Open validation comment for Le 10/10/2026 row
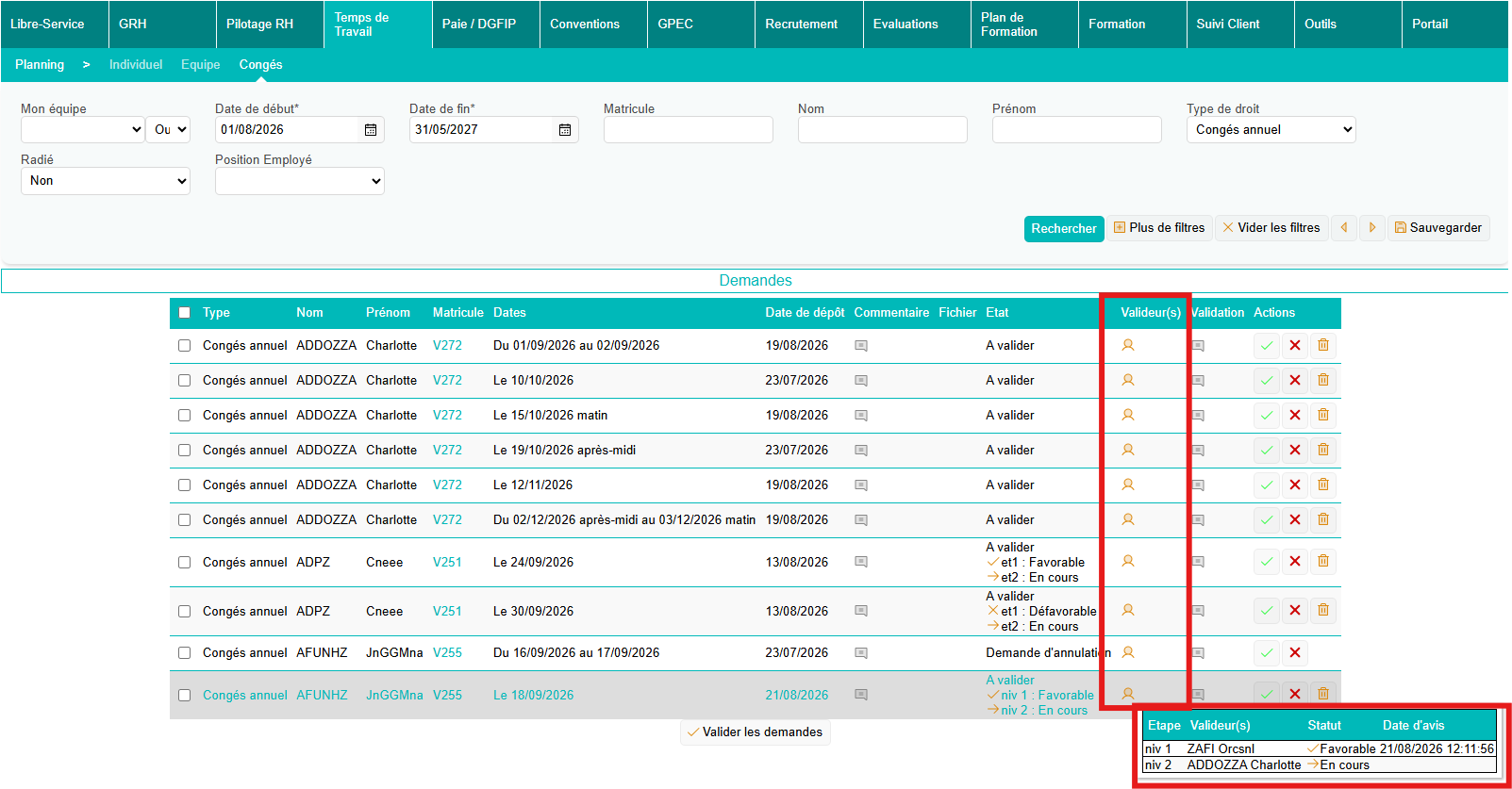This screenshot has height=789, width=1512. [1198, 381]
